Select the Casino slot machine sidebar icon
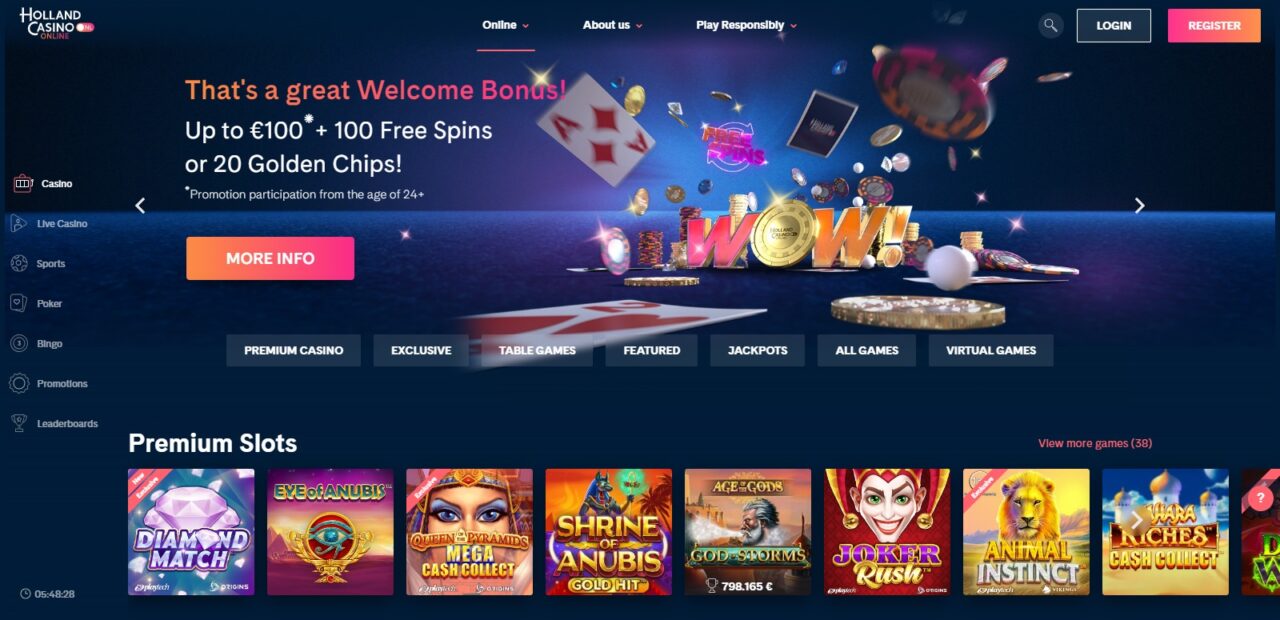Image resolution: width=1280 pixels, height=620 pixels. tap(22, 184)
